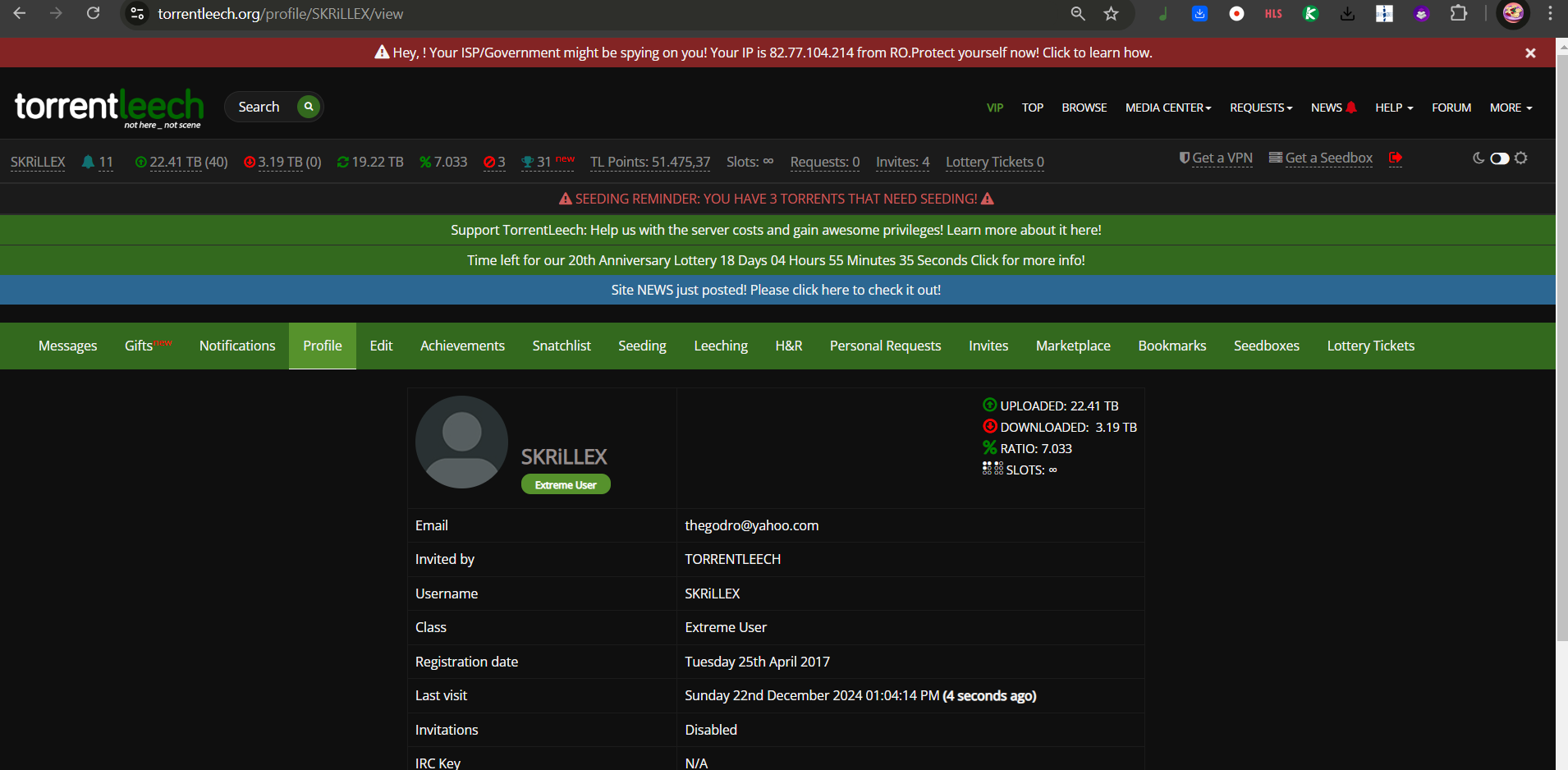Image resolution: width=1568 pixels, height=770 pixels.
Task: Expand the HELP dropdown
Action: pyautogui.click(x=1394, y=108)
